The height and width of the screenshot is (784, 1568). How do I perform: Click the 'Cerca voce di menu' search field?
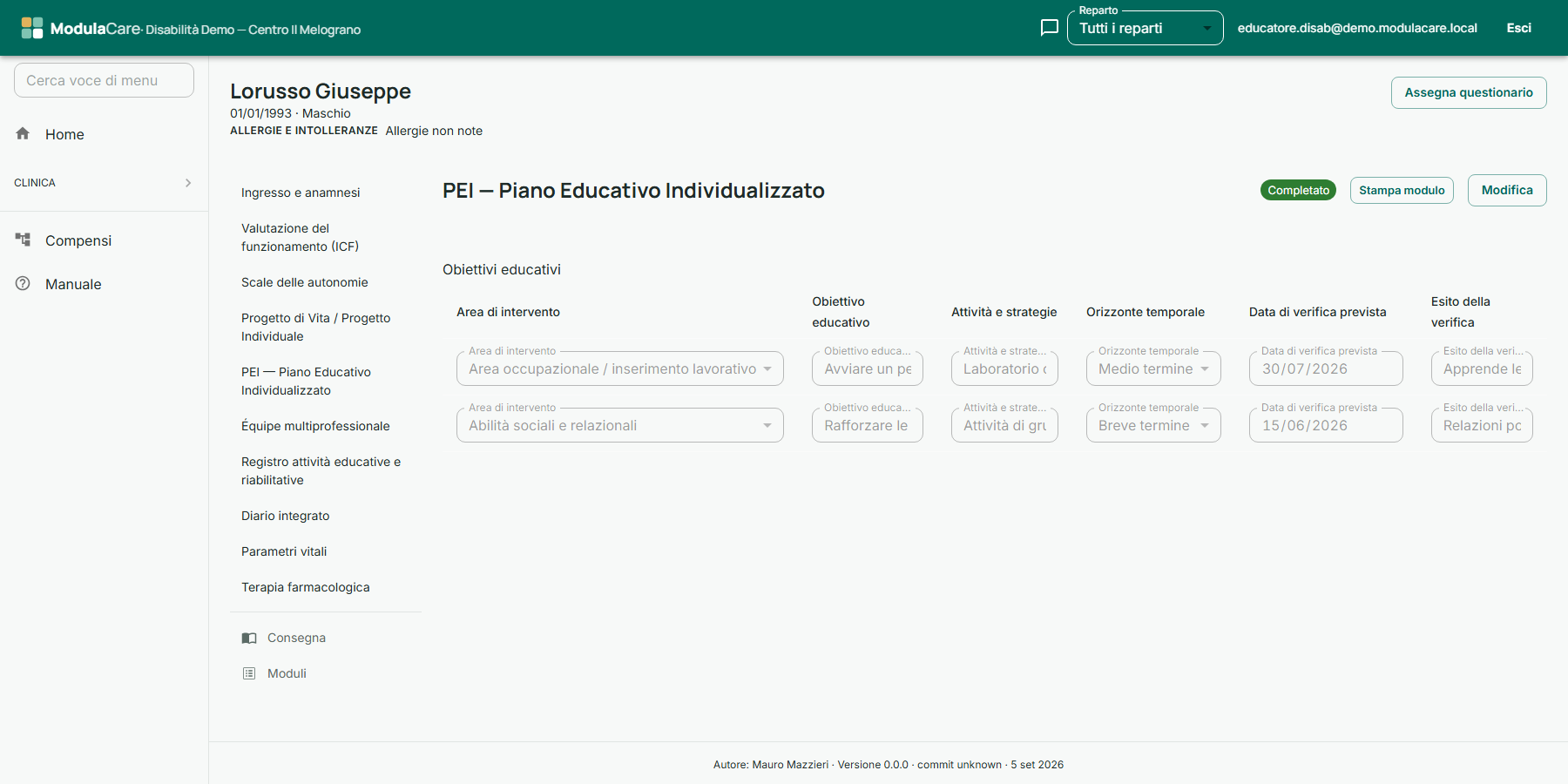click(104, 80)
